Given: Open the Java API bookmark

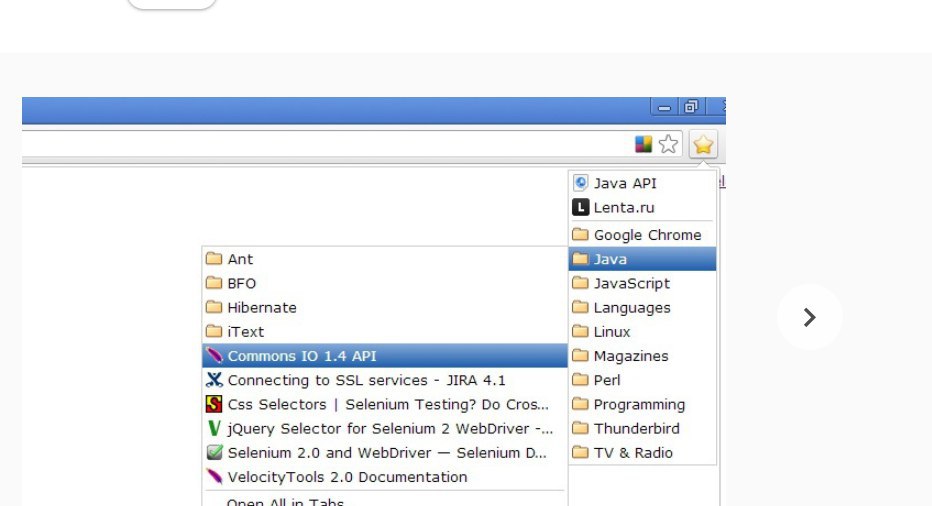Looking at the screenshot, I should (x=643, y=183).
